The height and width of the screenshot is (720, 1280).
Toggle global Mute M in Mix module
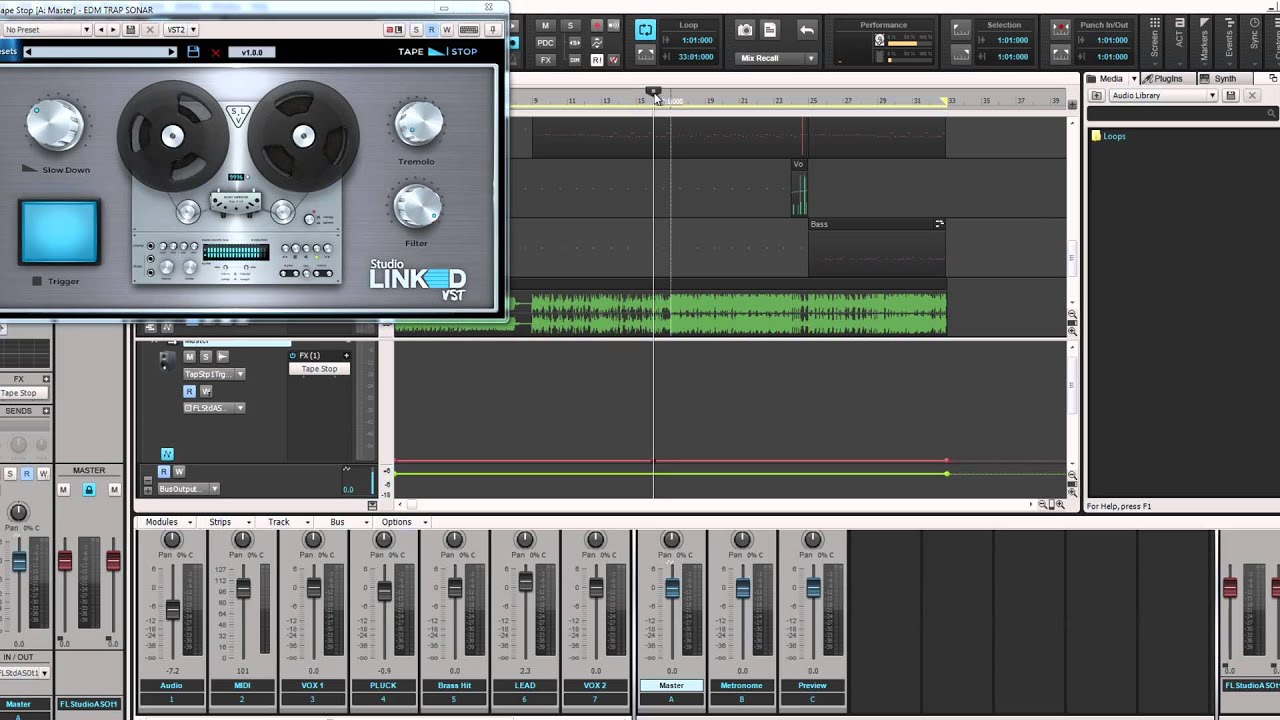(x=545, y=25)
